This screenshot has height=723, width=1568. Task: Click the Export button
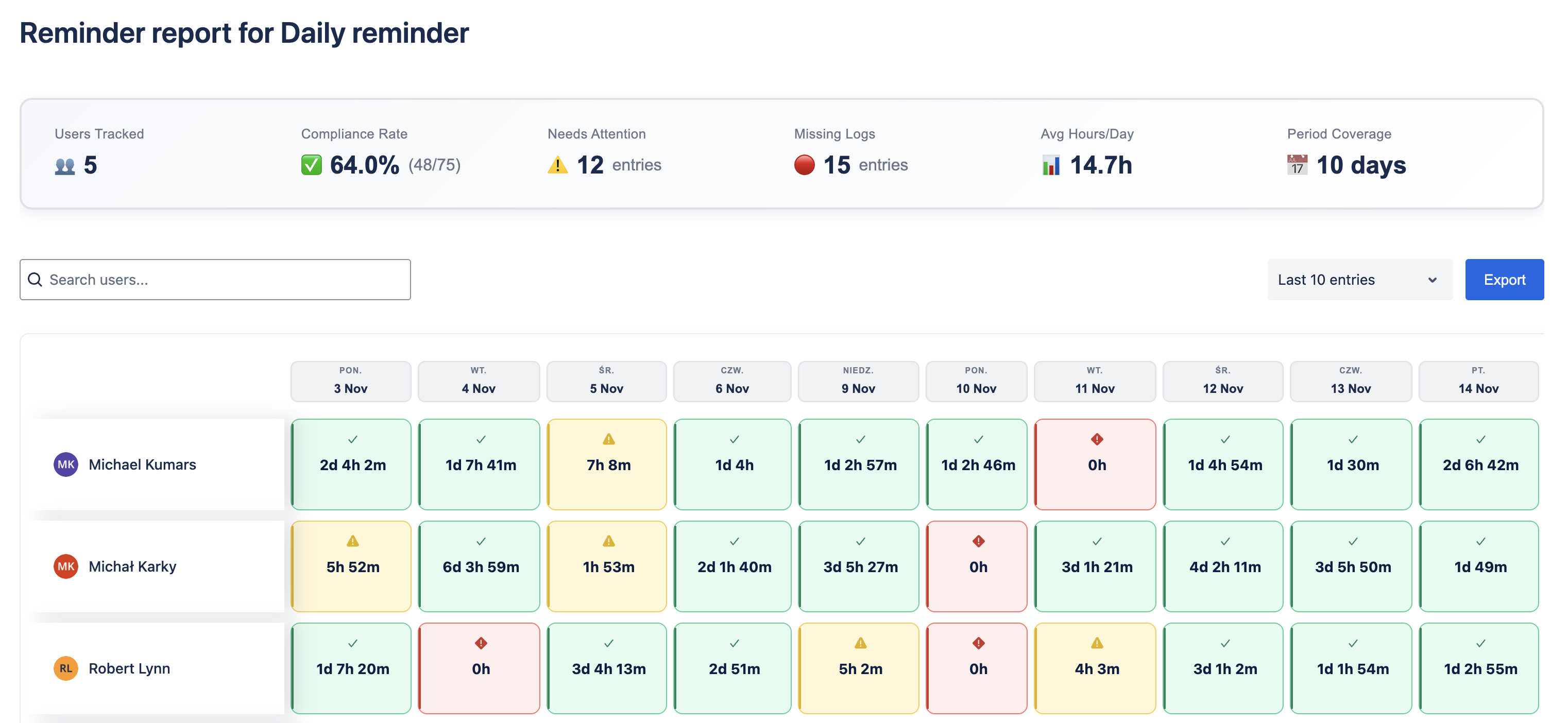point(1504,279)
